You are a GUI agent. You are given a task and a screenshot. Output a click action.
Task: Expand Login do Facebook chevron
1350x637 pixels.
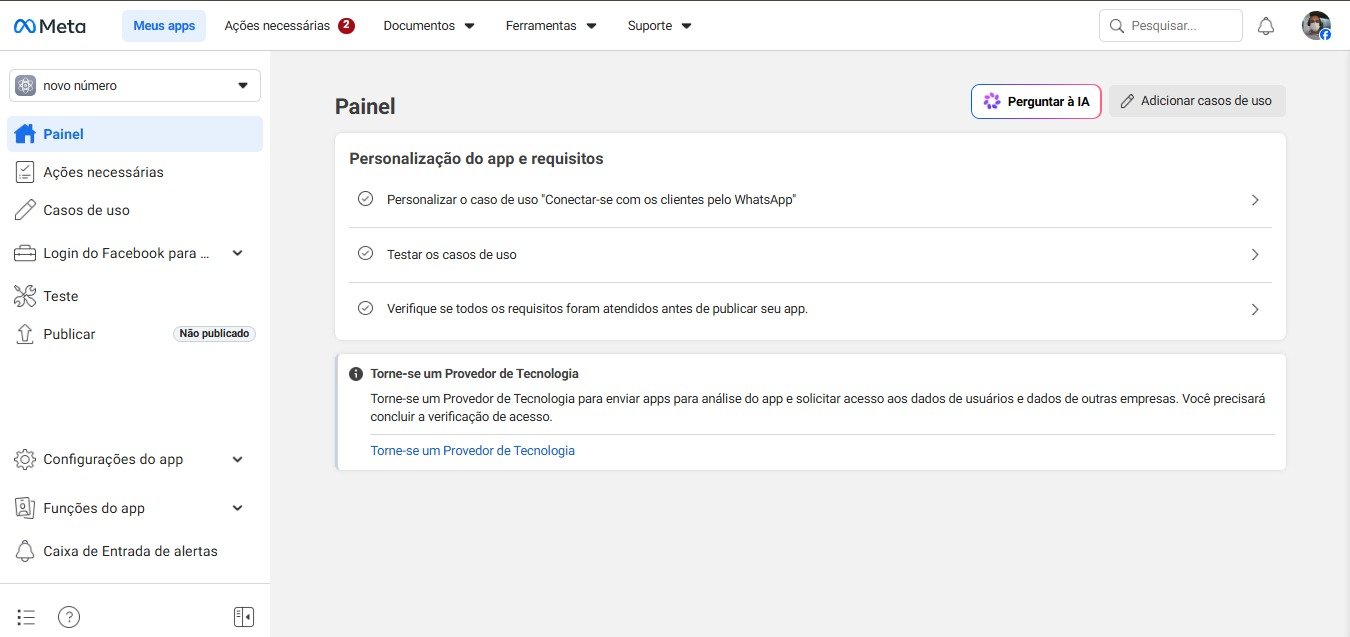click(238, 253)
